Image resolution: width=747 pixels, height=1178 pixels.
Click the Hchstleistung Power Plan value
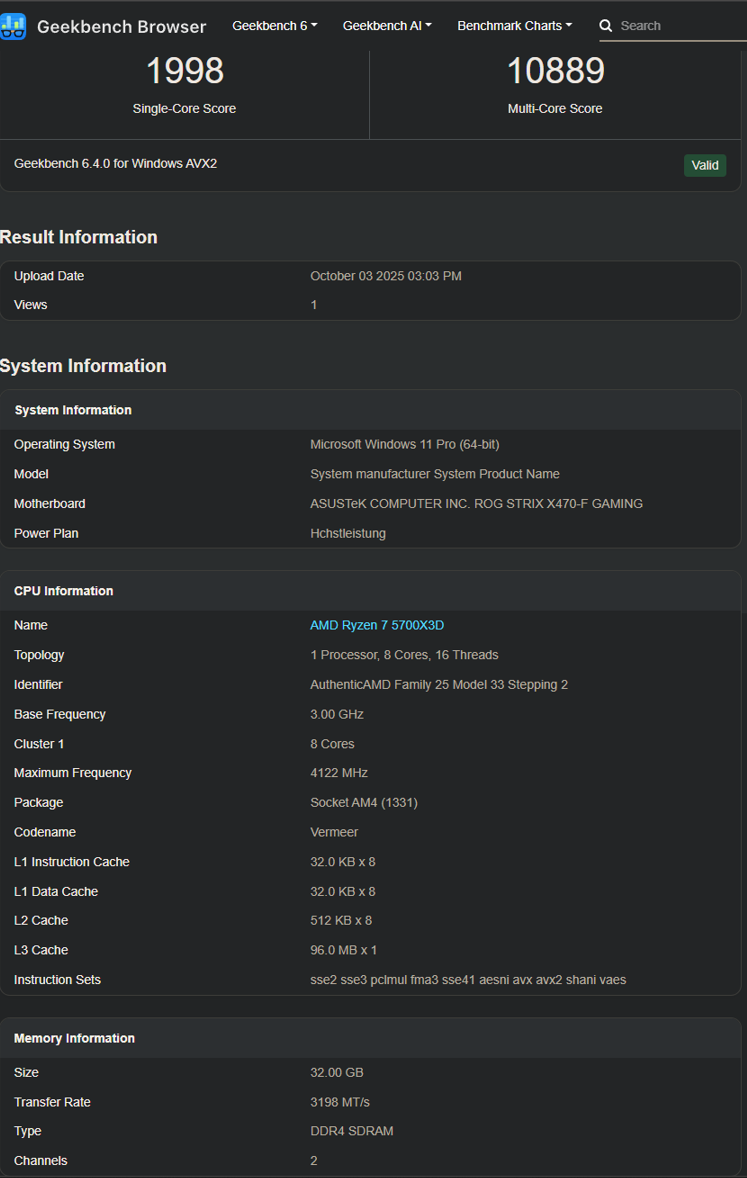coord(348,534)
